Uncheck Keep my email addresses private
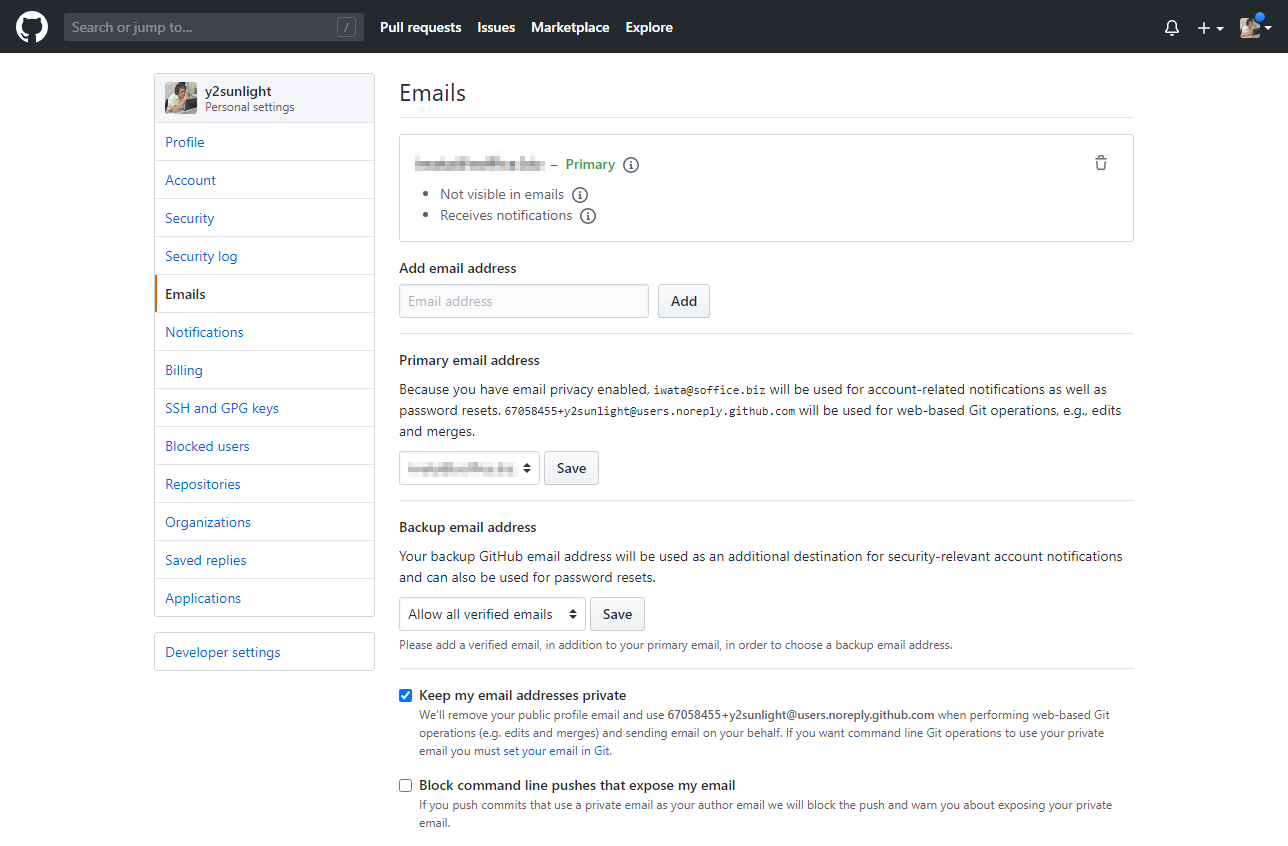The image size is (1288, 846). coord(406,696)
